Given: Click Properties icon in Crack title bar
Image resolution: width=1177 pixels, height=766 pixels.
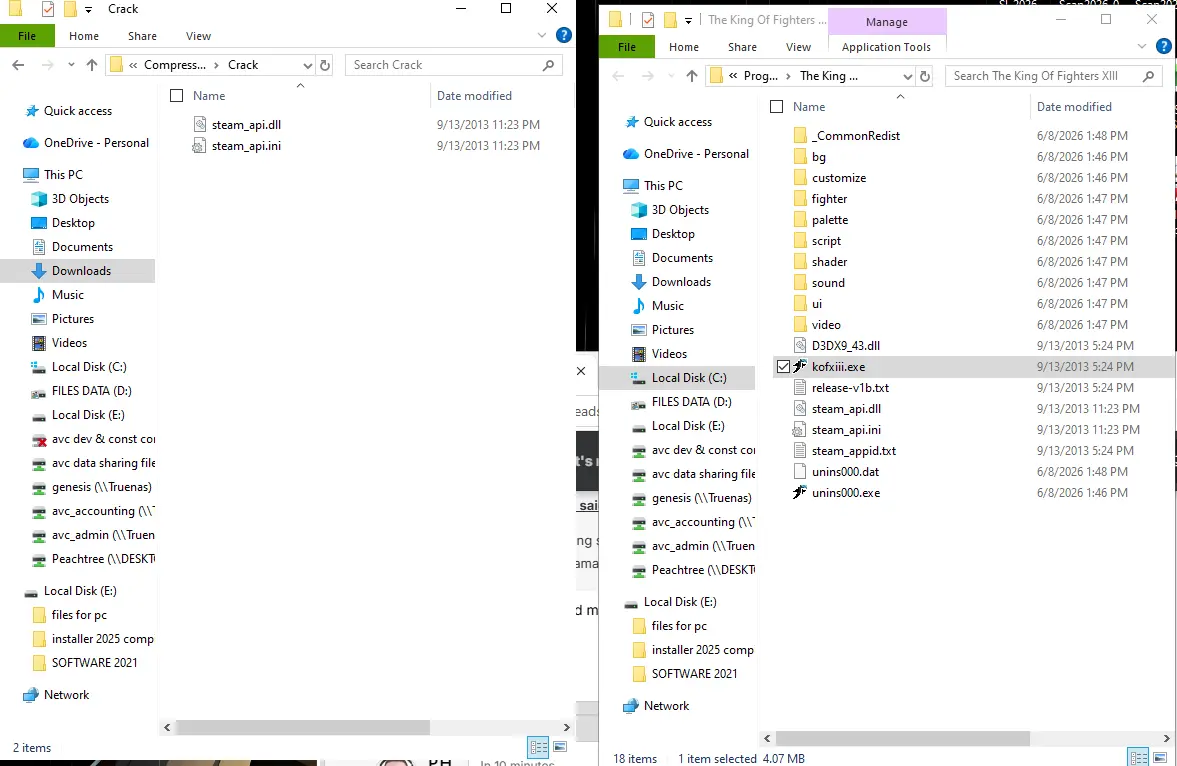Looking at the screenshot, I should pos(48,9).
